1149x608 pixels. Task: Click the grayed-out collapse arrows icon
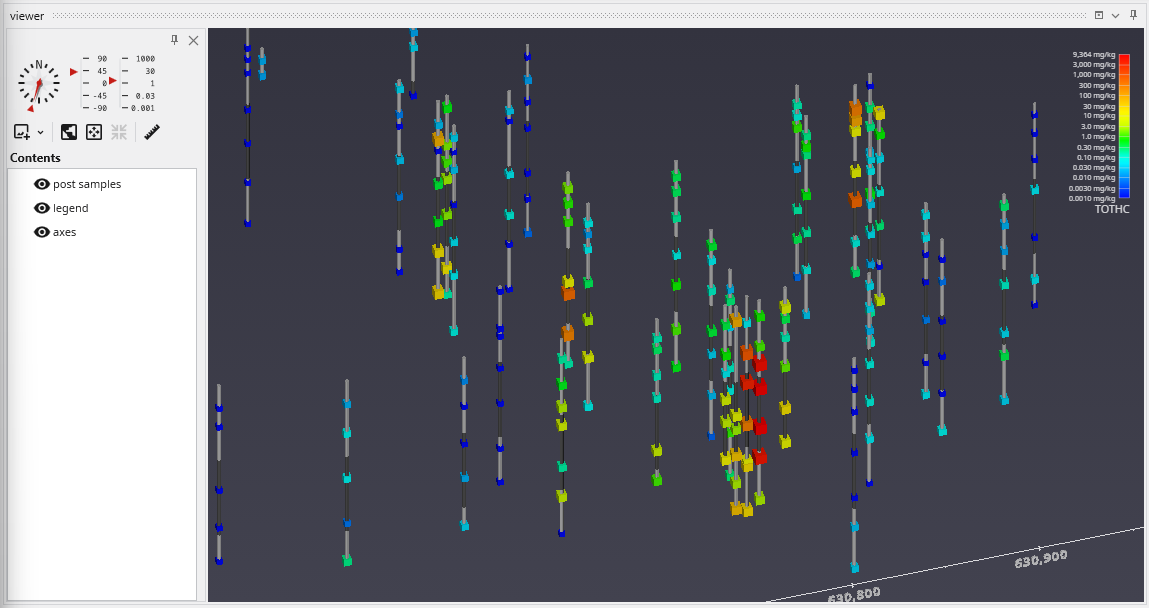pyautogui.click(x=119, y=132)
